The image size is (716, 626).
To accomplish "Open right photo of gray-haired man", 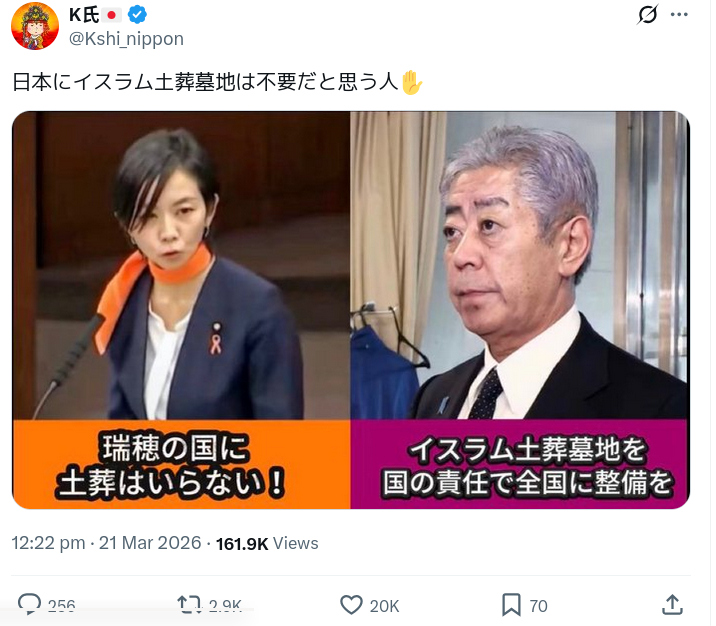I will coord(520,265).
